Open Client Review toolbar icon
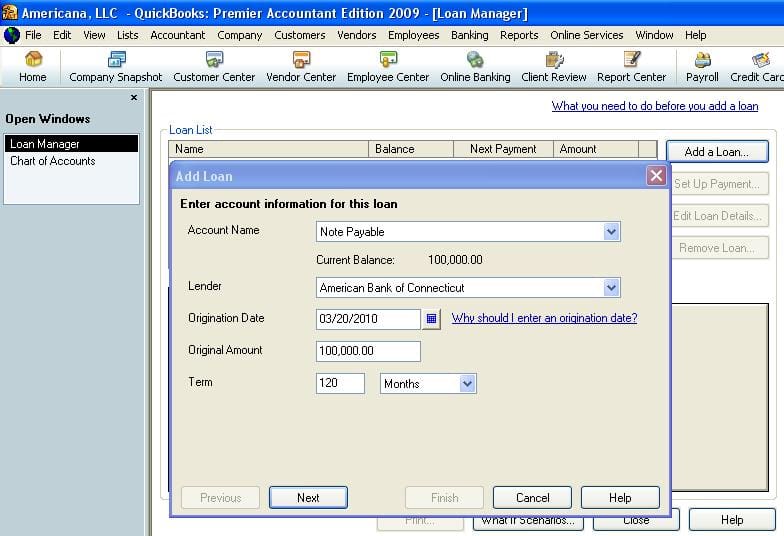The image size is (784, 536). [x=554, y=66]
